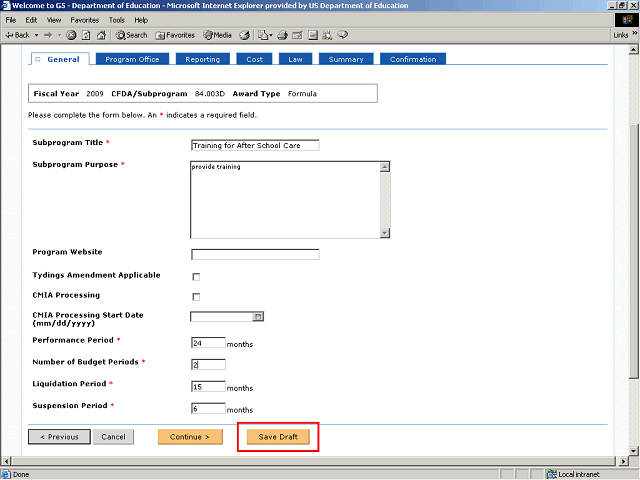Open the Discuss toolbar icon
Viewport: 640px width, 480px height.
(313, 36)
